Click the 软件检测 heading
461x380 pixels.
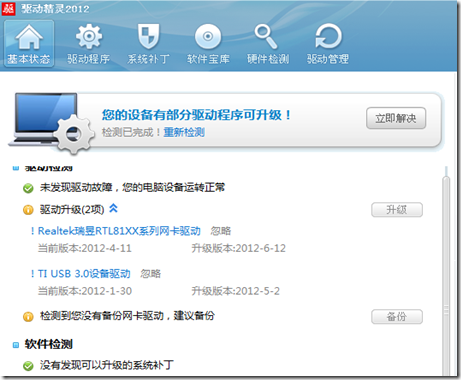point(49,344)
